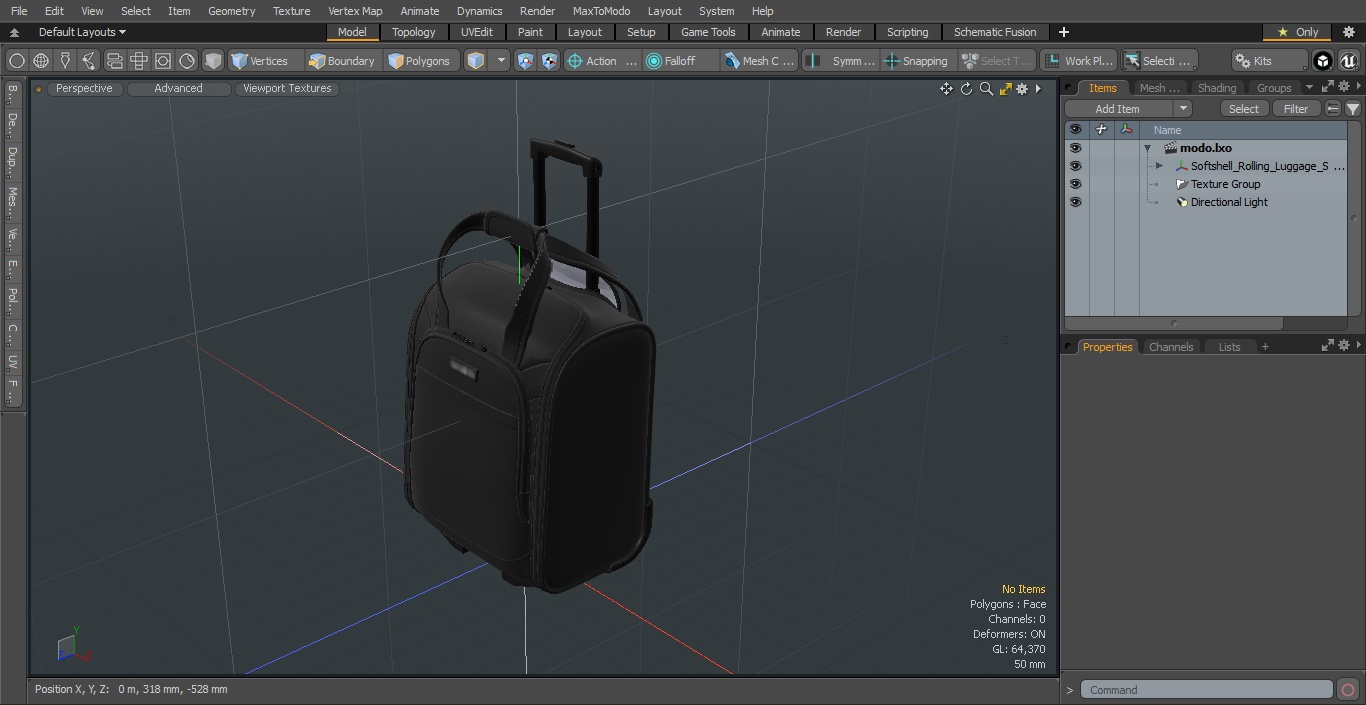Click the Work Plane button
Viewport: 1366px width, 705px height.
coord(1078,61)
